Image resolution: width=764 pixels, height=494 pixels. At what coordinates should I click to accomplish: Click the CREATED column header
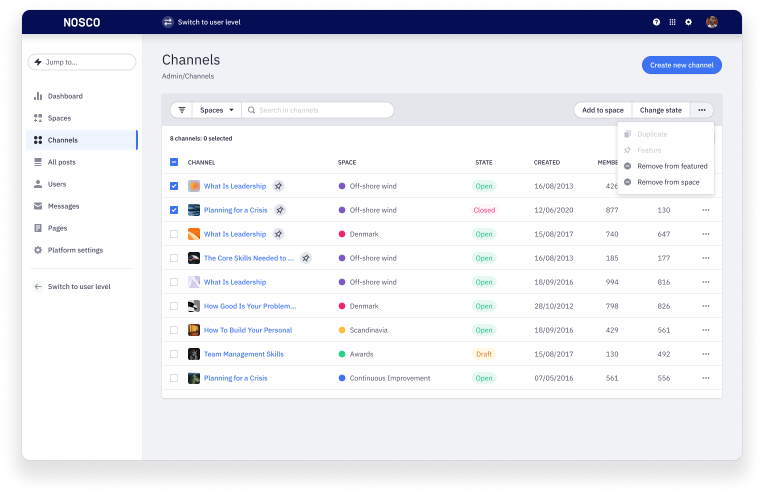(x=547, y=162)
